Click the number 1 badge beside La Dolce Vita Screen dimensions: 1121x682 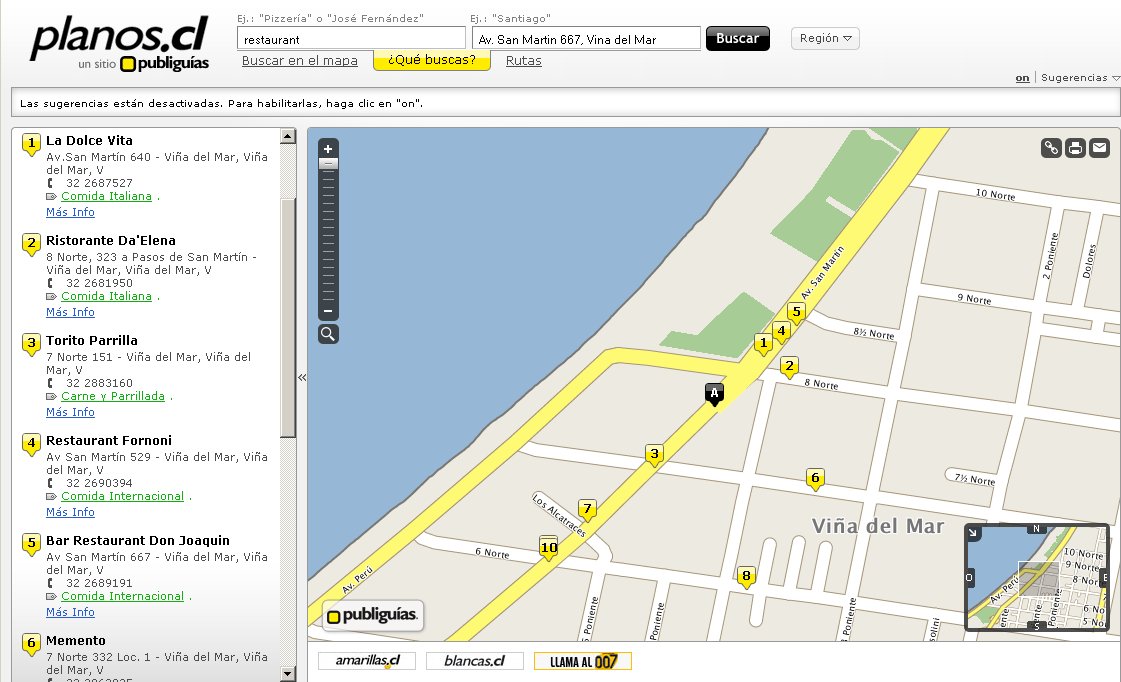tap(31, 144)
